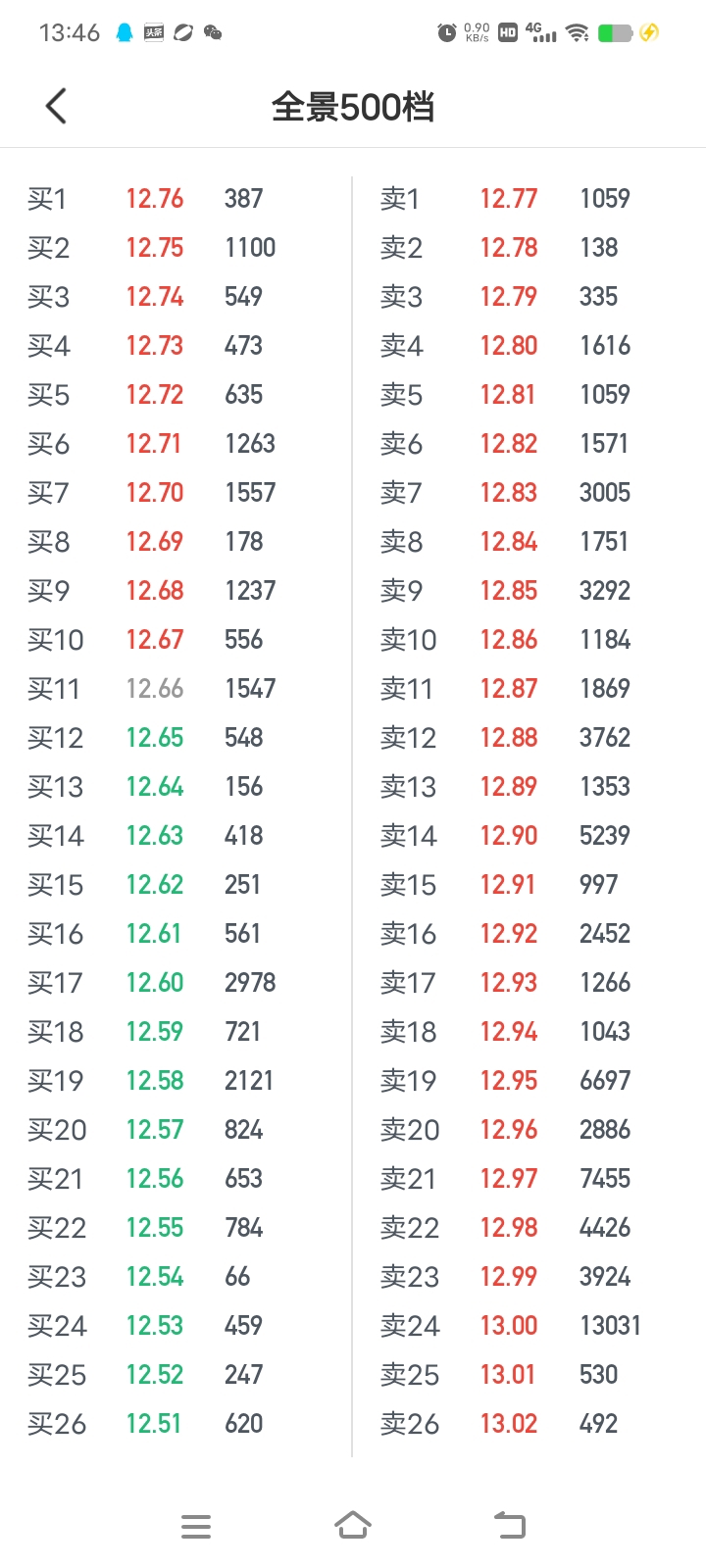The height and width of the screenshot is (1568, 706).
Task: Tap 卖26 price 13.02
Action: pyautogui.click(x=508, y=1424)
